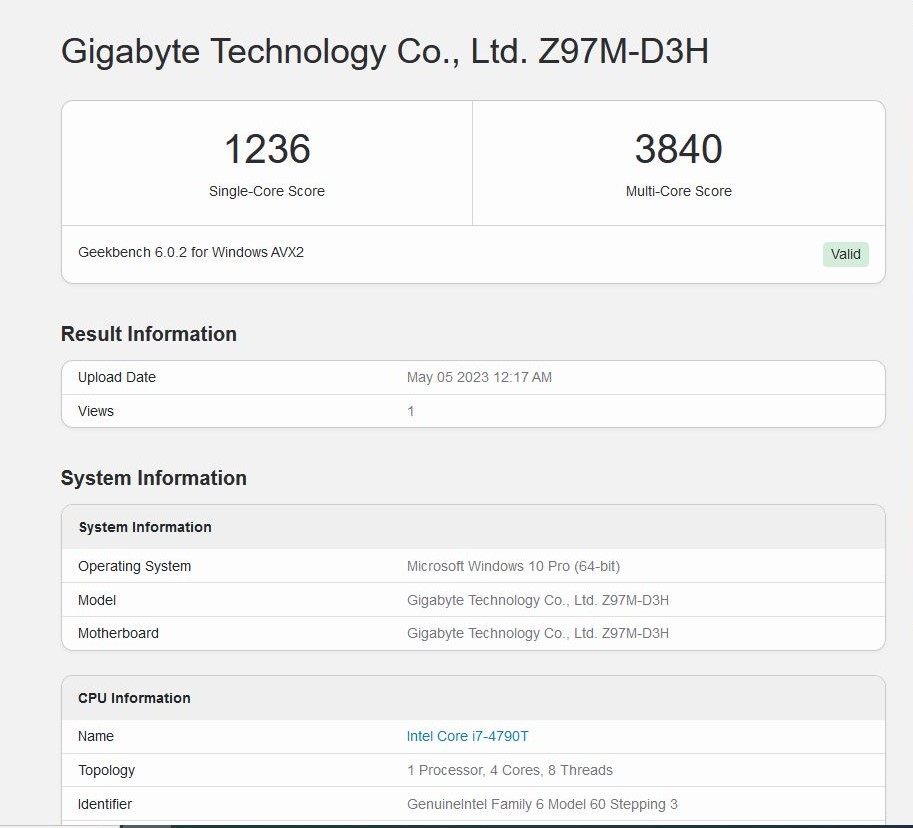The width and height of the screenshot is (913, 828).
Task: Select the Single-Core Score of 1236
Action: (266, 149)
